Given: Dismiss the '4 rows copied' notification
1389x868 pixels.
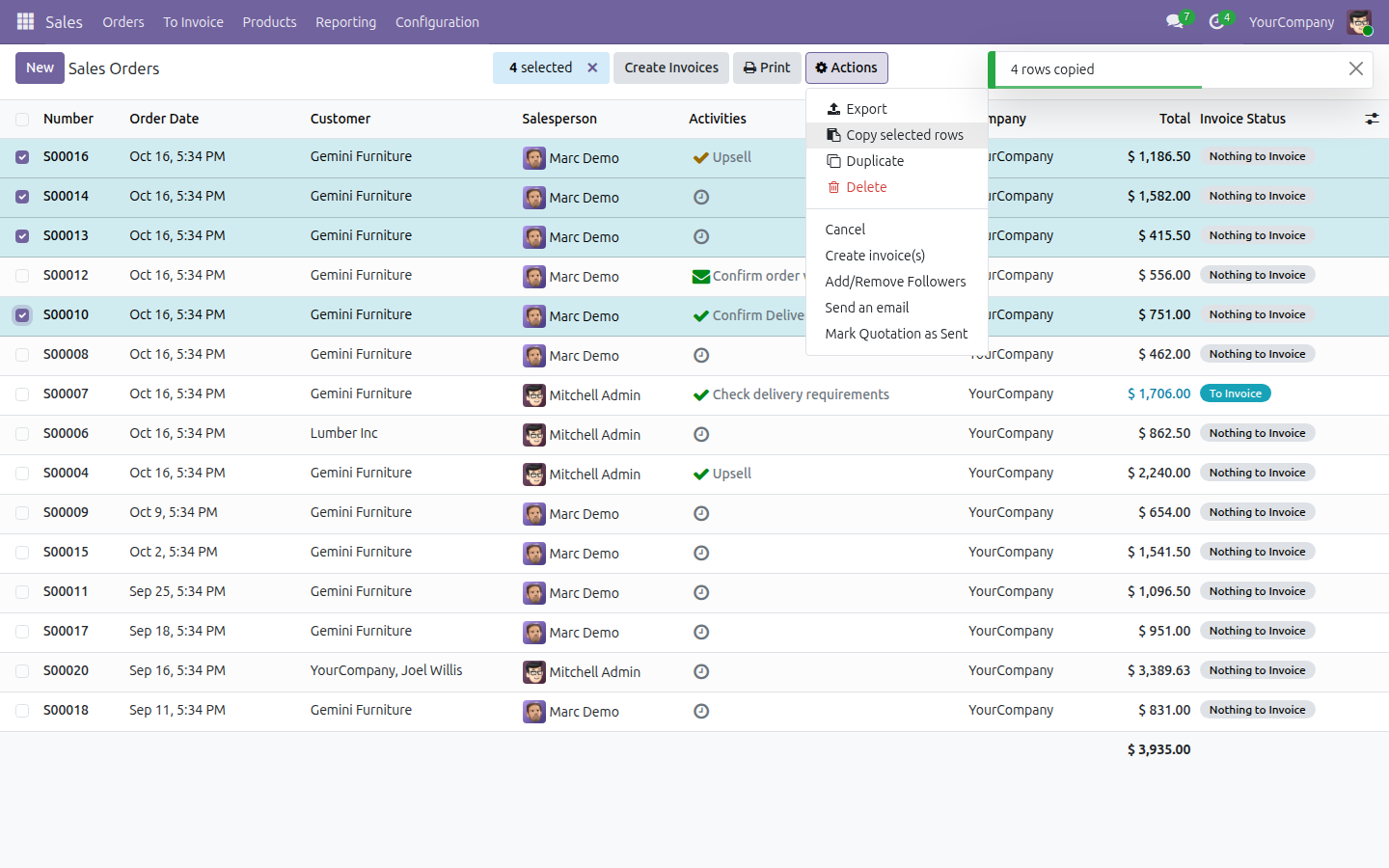Looking at the screenshot, I should pos(1355,68).
